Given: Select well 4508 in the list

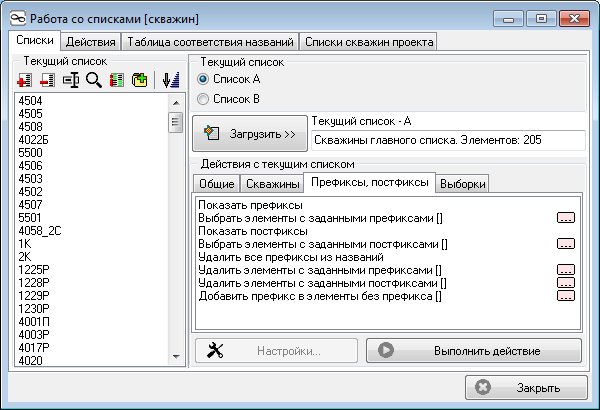Looking at the screenshot, I should pyautogui.click(x=30, y=127).
